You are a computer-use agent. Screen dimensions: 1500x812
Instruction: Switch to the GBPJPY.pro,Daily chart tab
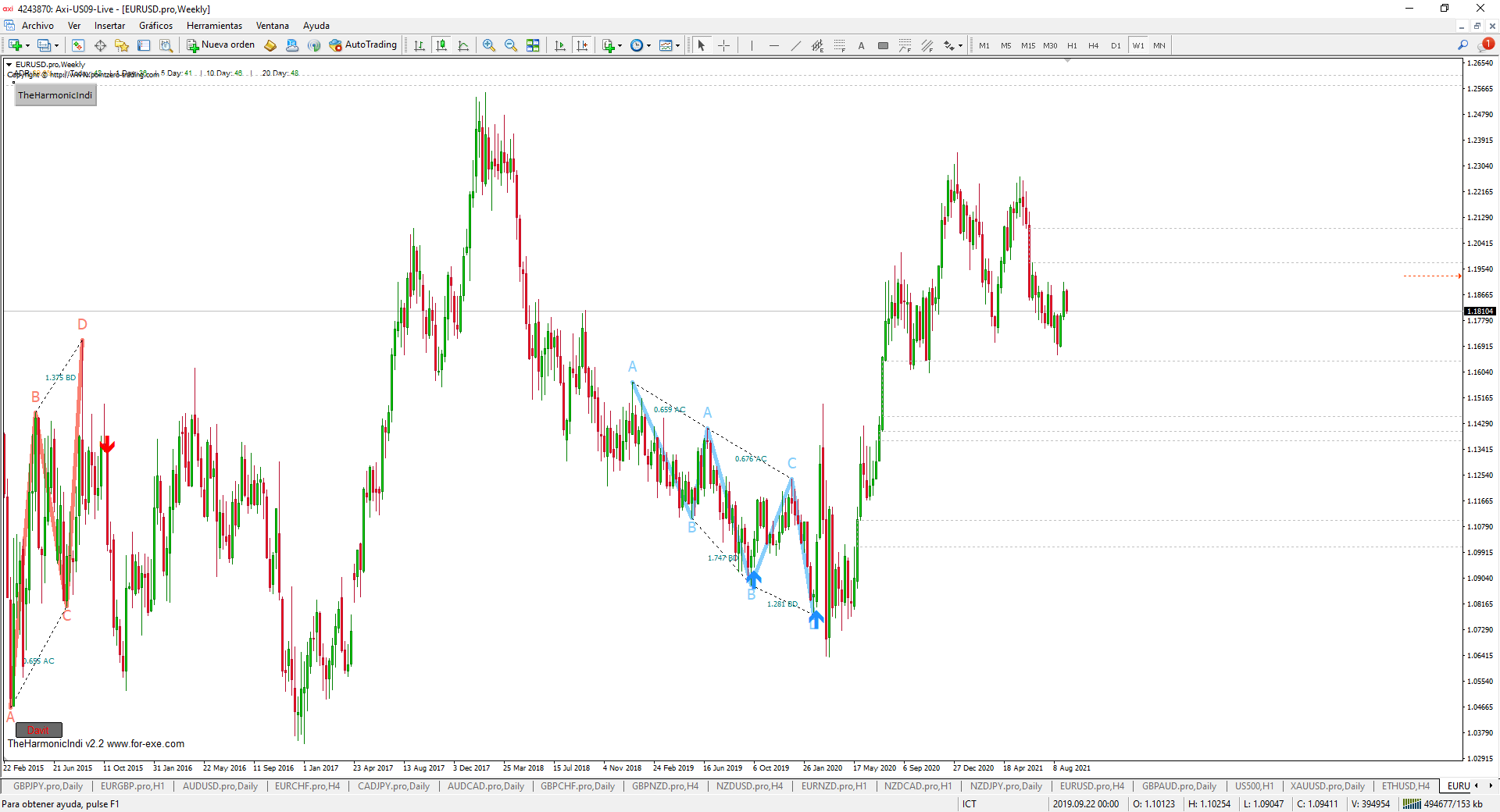48,786
